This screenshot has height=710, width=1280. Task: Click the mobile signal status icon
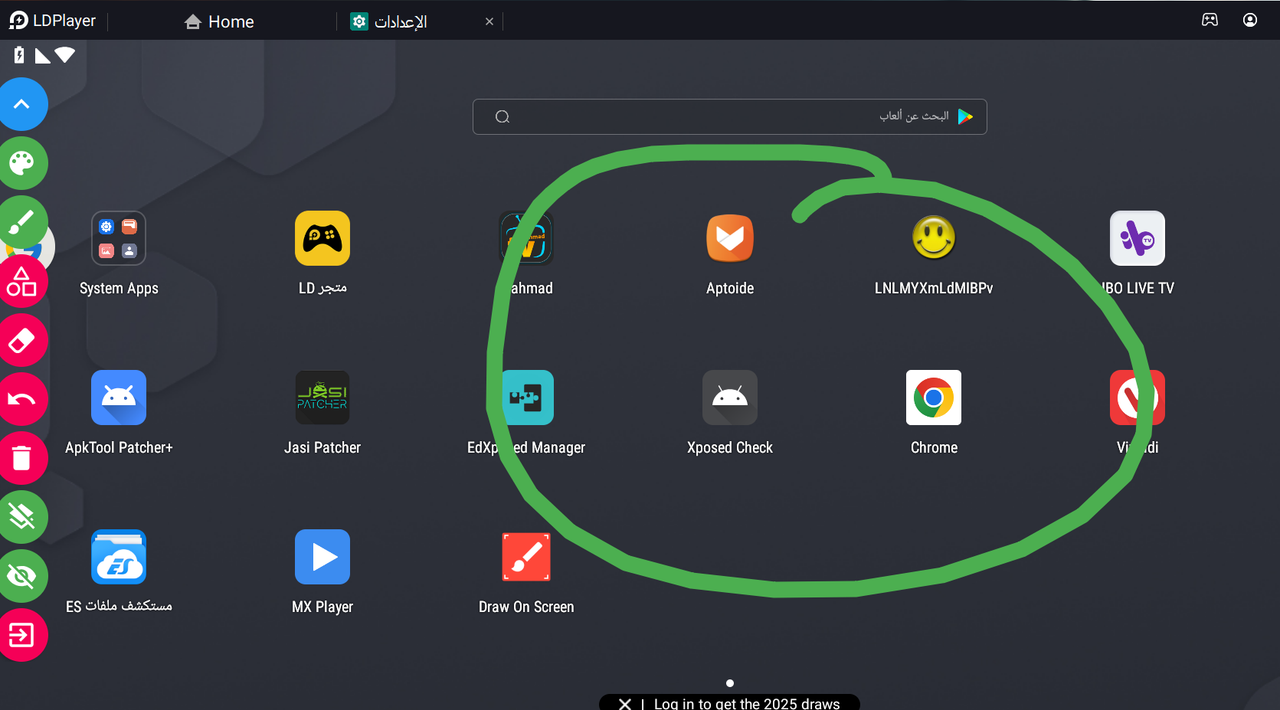tap(42, 55)
